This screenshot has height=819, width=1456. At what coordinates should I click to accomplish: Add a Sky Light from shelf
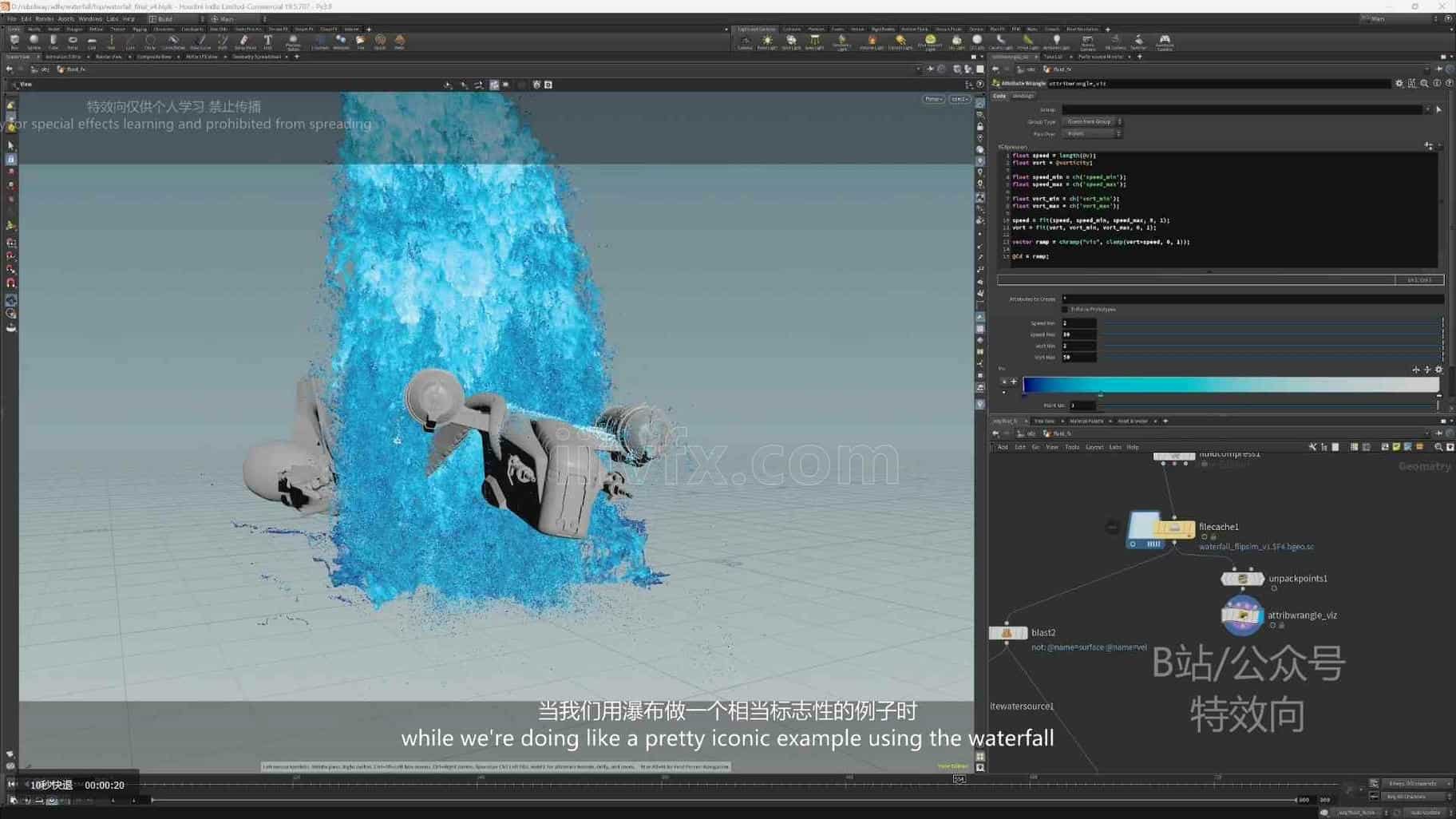click(x=956, y=42)
